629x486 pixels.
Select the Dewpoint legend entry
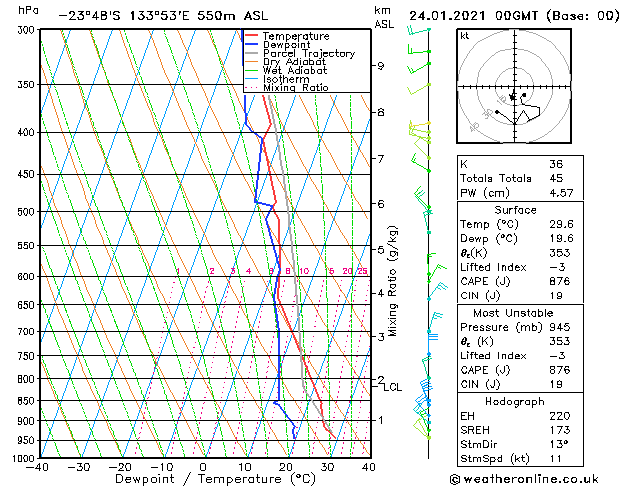point(287,45)
